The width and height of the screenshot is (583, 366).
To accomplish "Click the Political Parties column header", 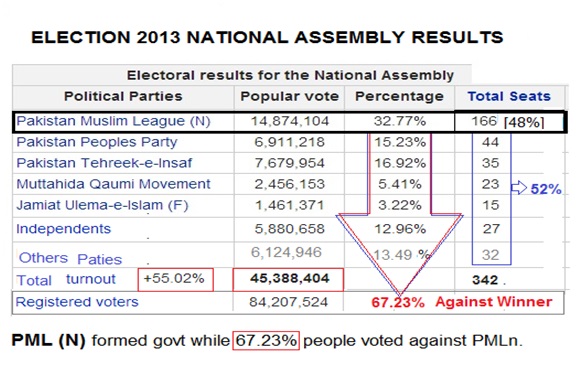I will [x=123, y=96].
